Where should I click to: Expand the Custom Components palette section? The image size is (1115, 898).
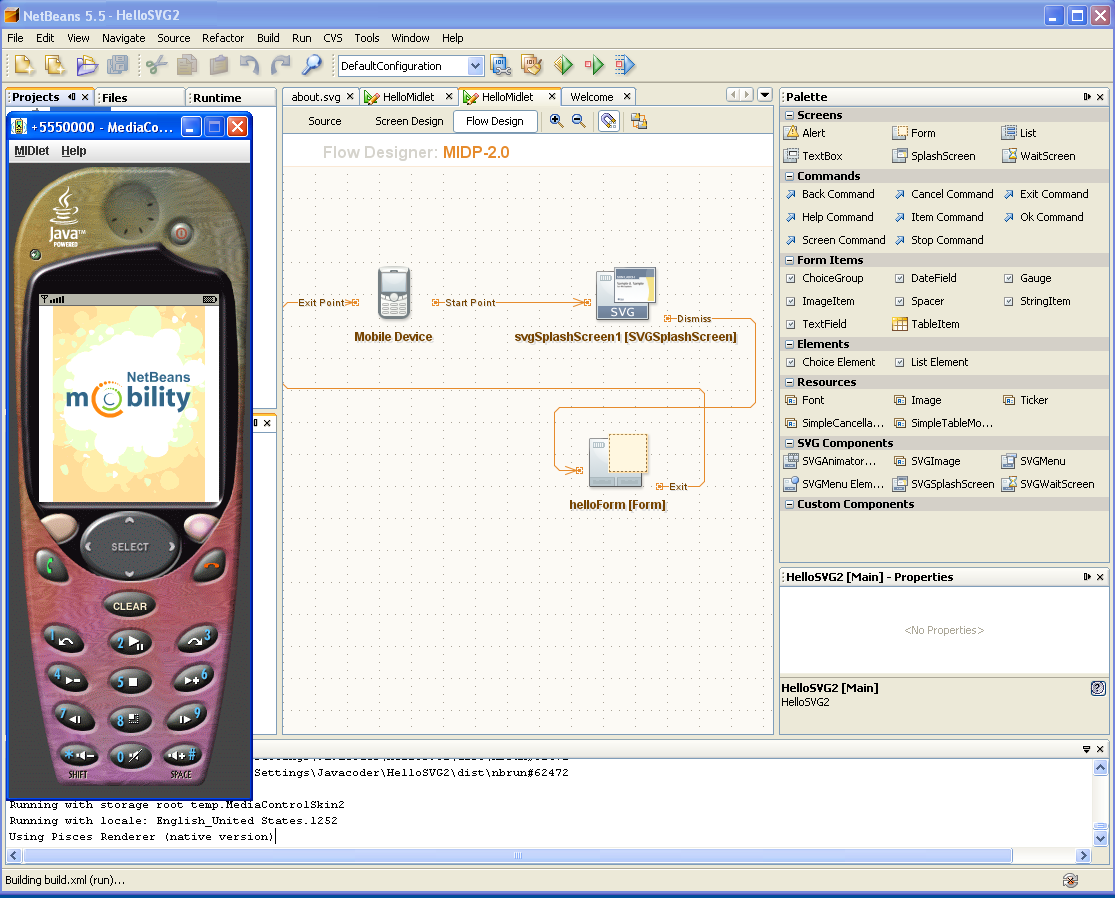789,505
